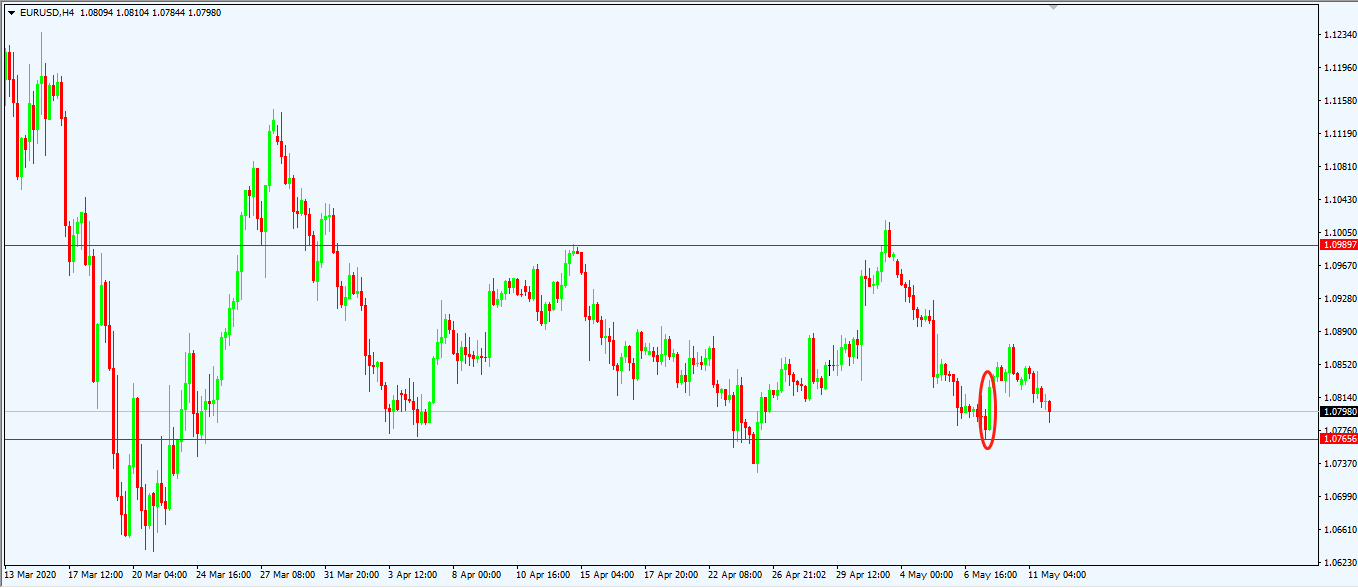Click the 1.10050 price scale value
Image resolution: width=1358 pixels, height=588 pixels.
[1339, 233]
